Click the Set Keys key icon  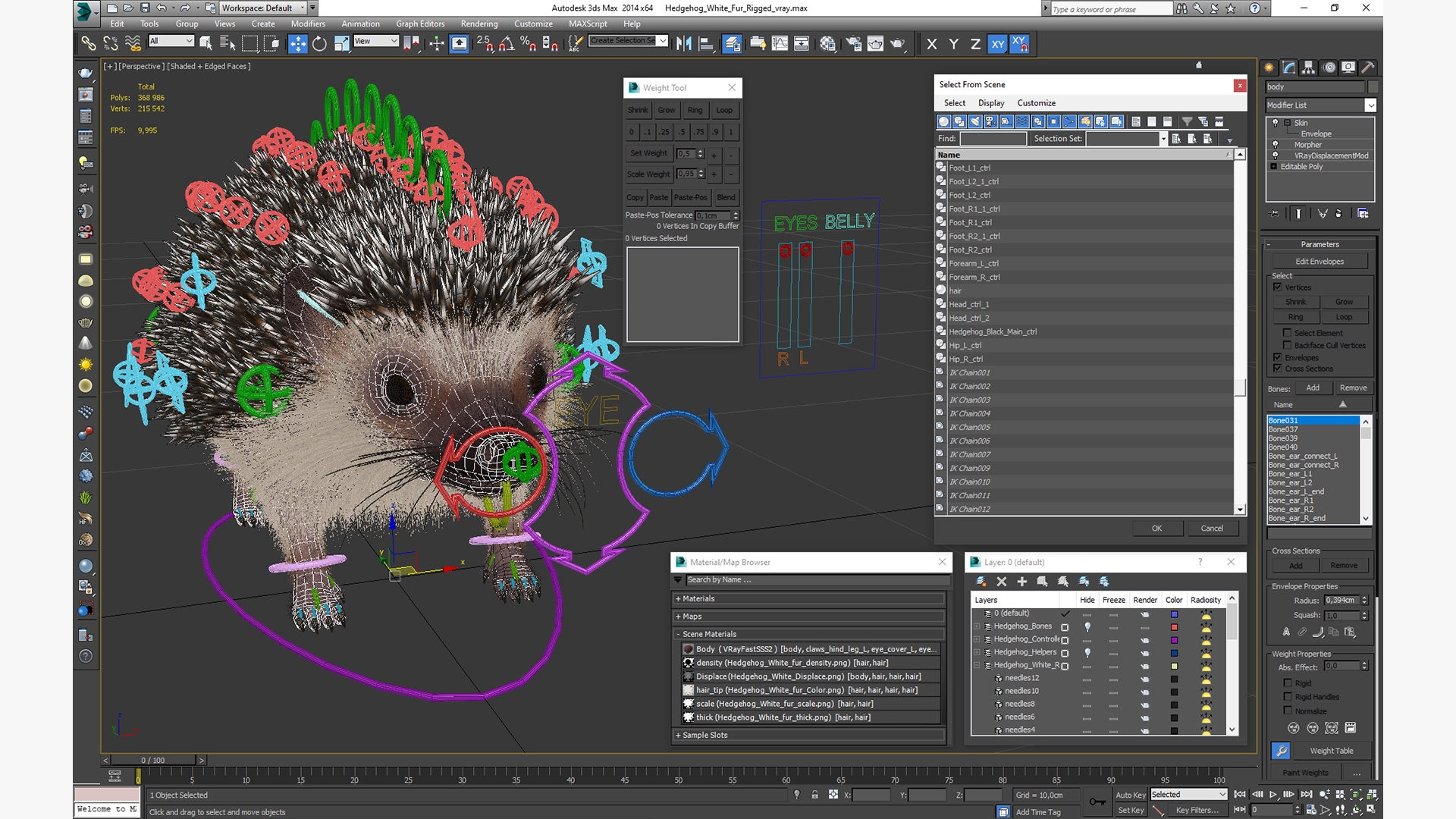point(1097,802)
